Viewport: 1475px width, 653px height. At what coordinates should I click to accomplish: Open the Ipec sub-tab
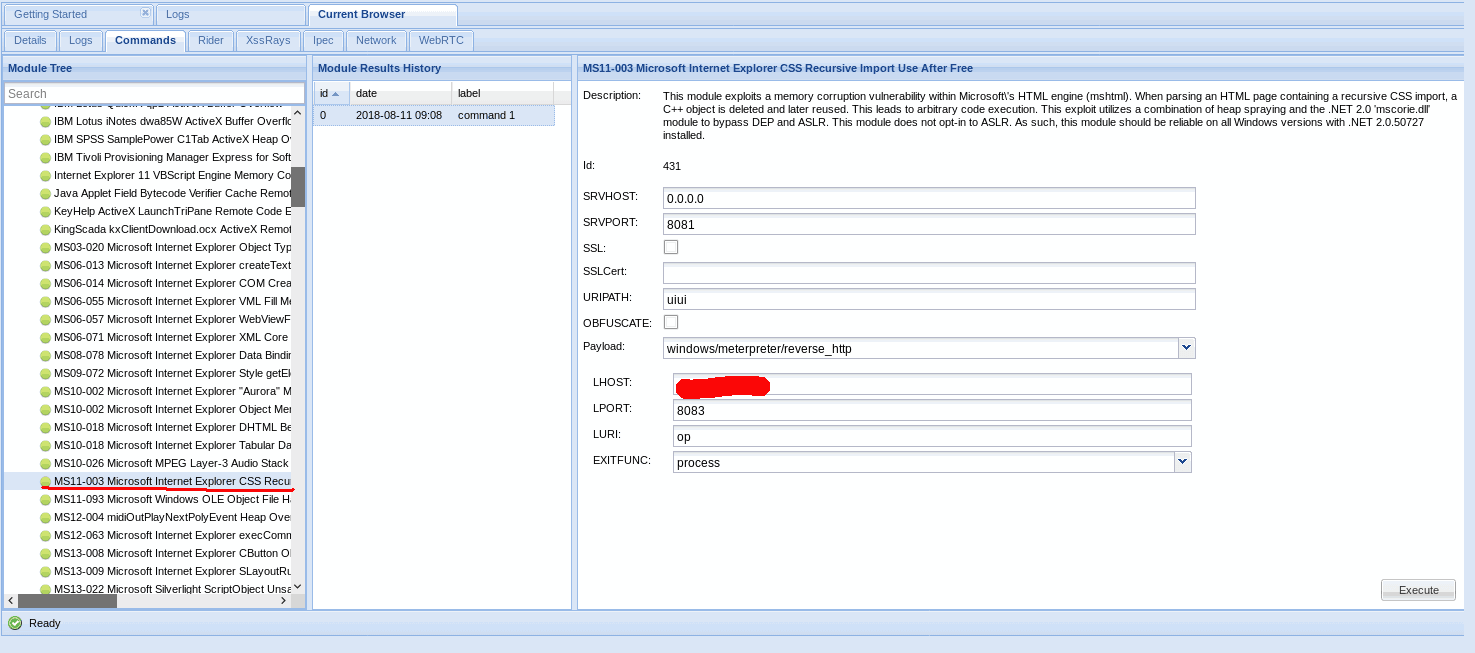[x=323, y=40]
